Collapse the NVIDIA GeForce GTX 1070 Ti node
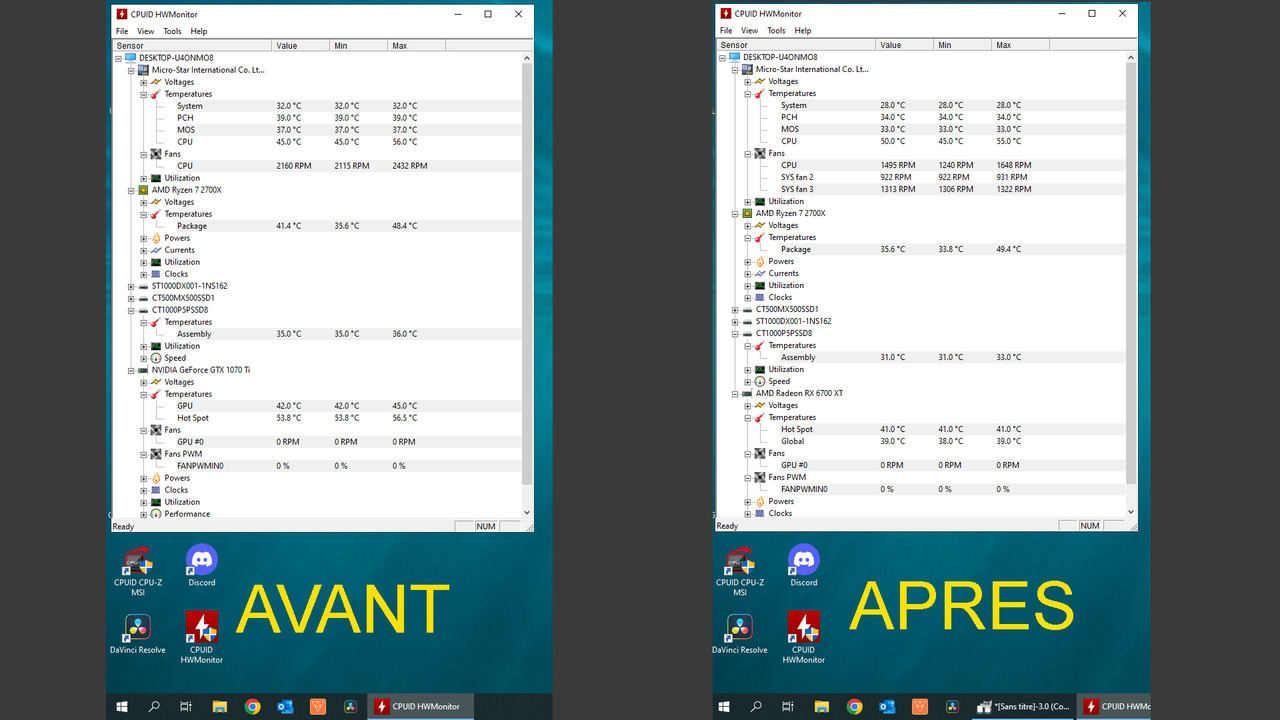The width and height of the screenshot is (1280, 720). pyautogui.click(x=131, y=370)
